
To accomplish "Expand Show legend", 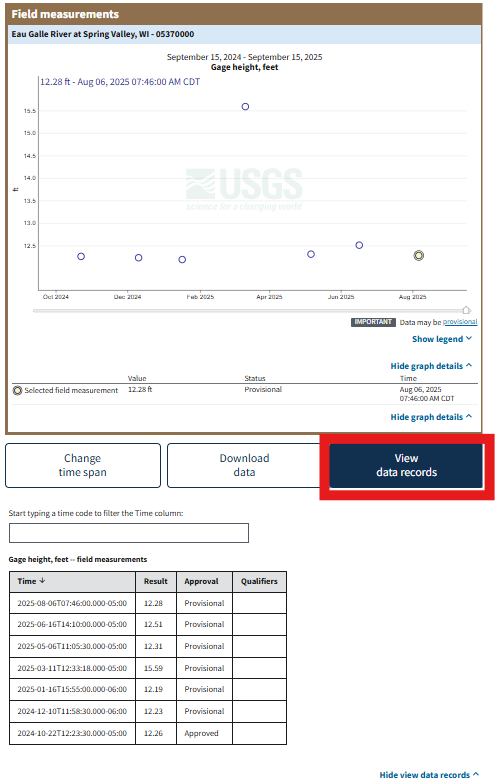I will pyautogui.click(x=442, y=339).
